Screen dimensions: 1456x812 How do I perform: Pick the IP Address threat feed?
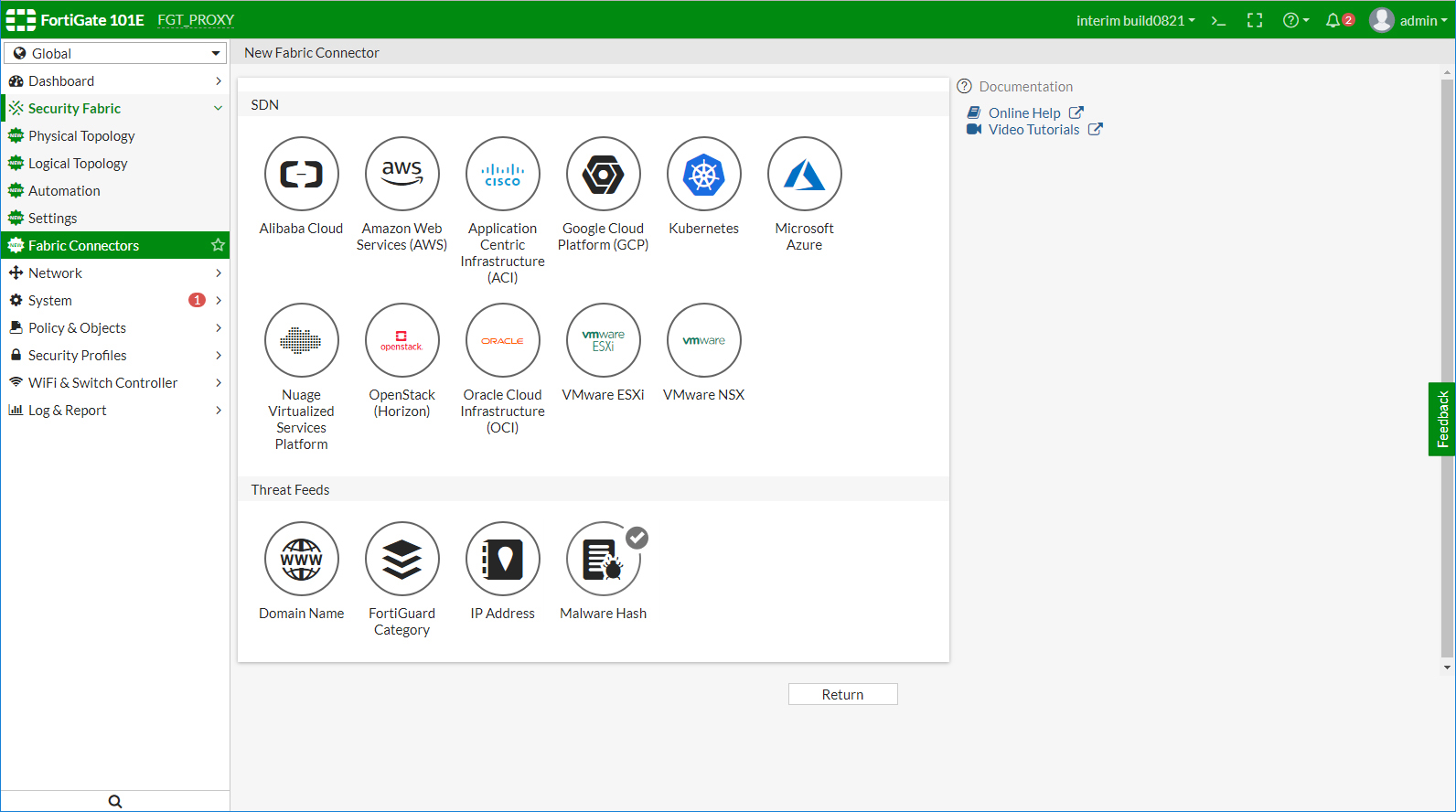[x=503, y=559]
